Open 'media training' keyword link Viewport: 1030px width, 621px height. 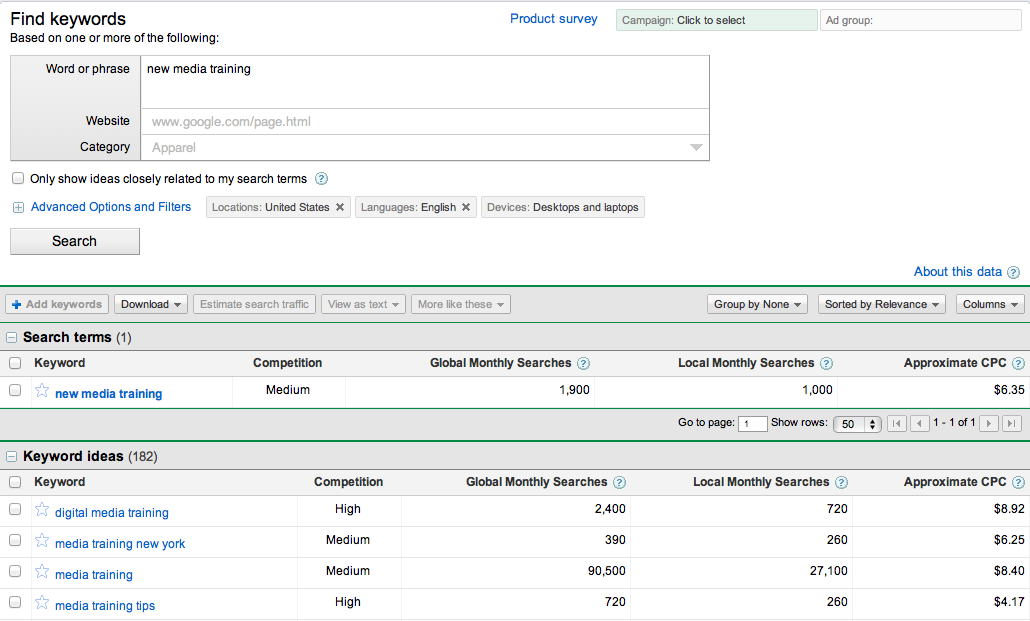coord(94,574)
